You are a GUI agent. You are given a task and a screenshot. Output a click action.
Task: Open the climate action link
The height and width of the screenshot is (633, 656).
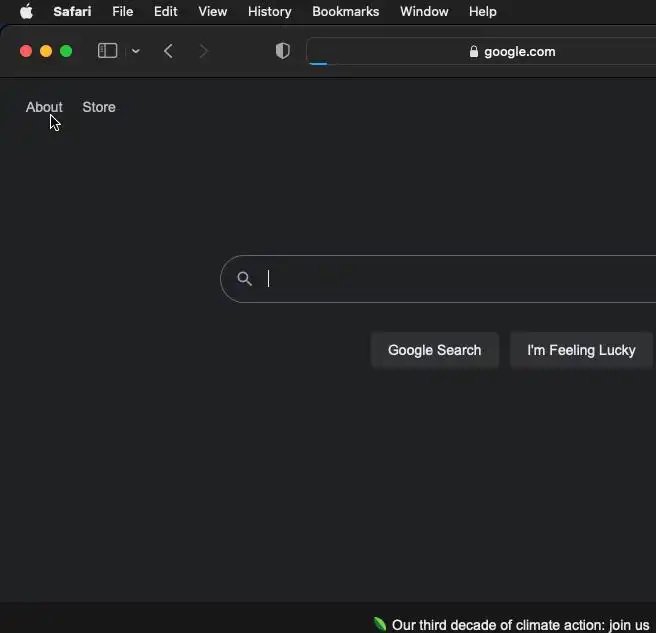click(520, 625)
